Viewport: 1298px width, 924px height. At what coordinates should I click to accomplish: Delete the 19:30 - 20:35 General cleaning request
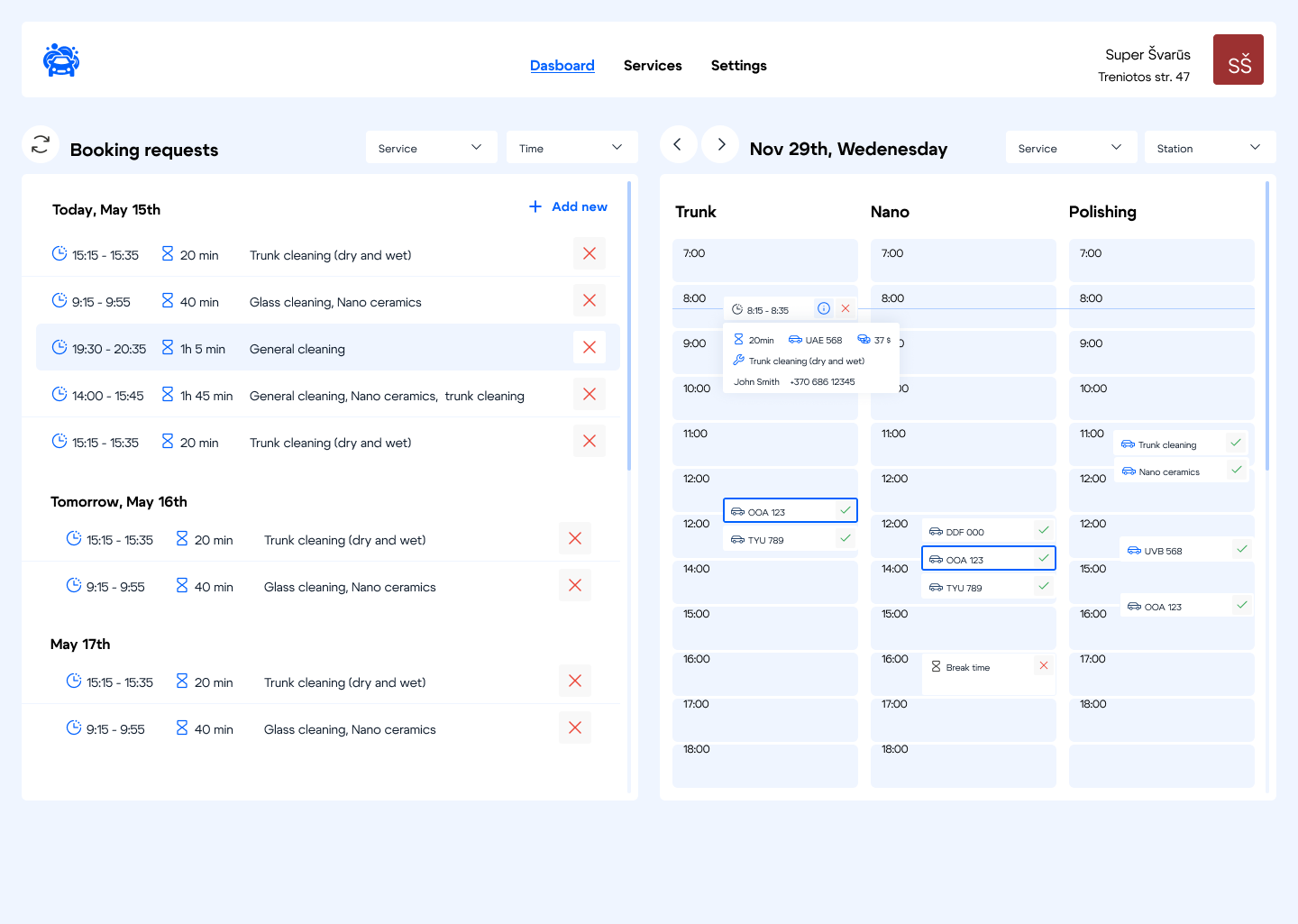[590, 347]
